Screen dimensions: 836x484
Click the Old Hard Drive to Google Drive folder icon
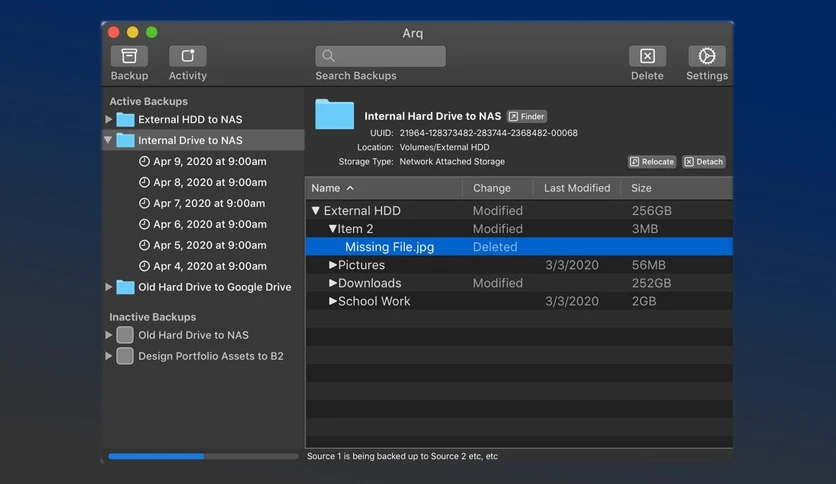click(x=125, y=287)
